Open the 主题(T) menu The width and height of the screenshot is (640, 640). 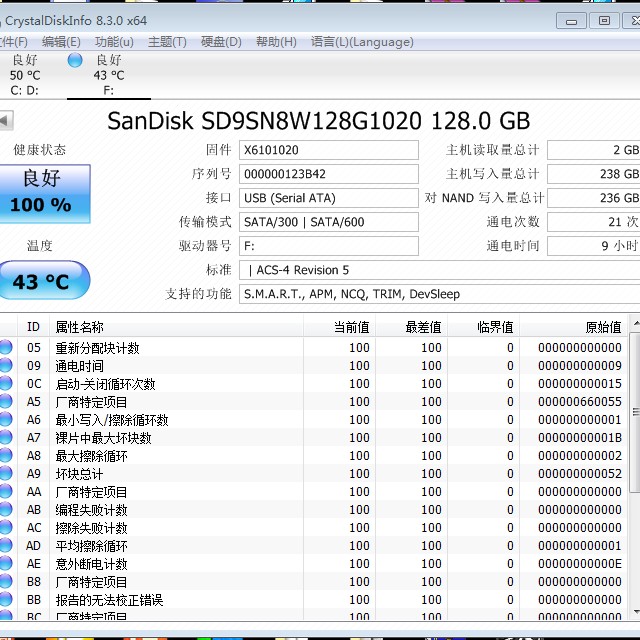pyautogui.click(x=167, y=42)
